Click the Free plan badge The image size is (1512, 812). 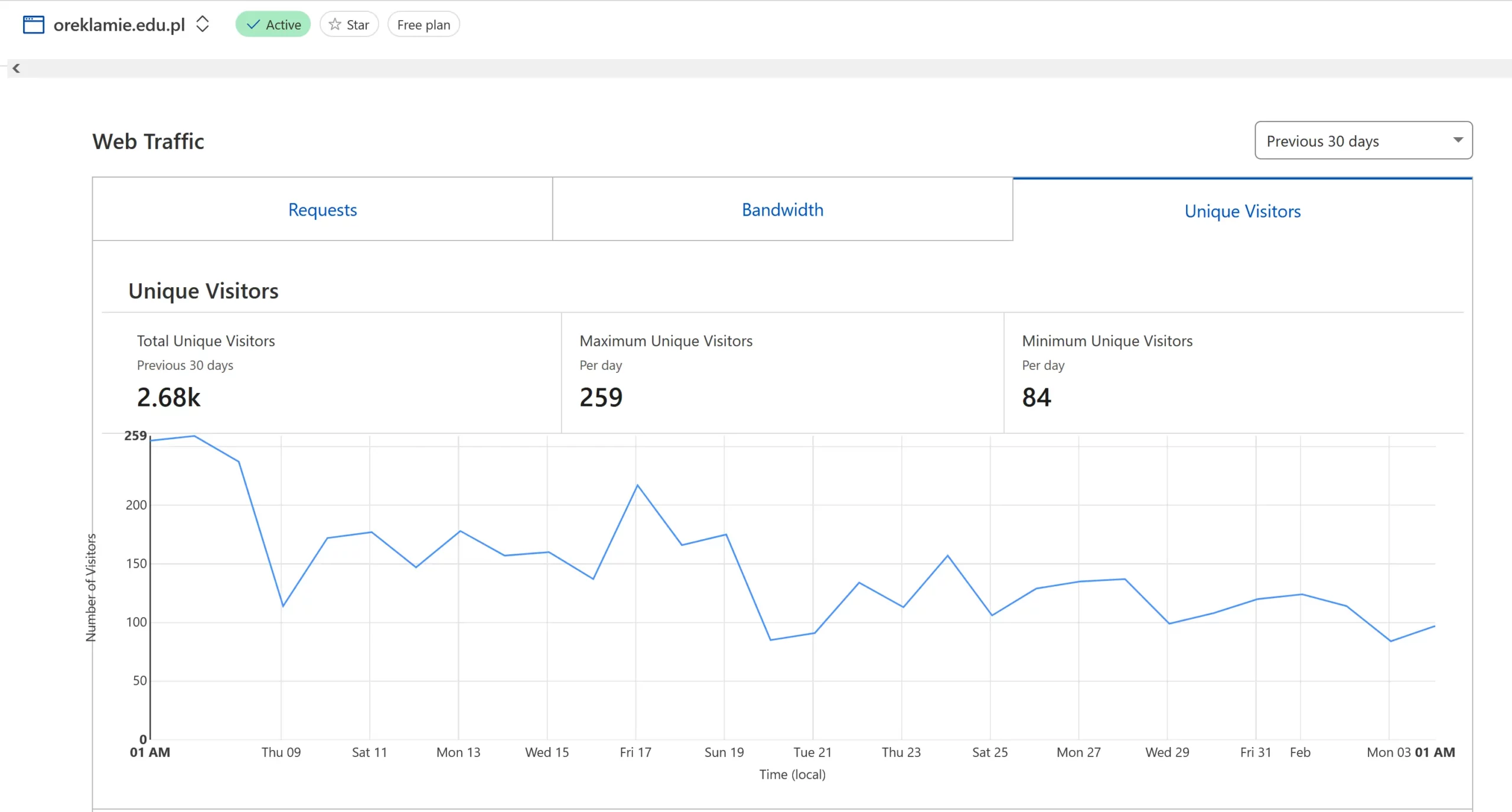click(x=423, y=25)
